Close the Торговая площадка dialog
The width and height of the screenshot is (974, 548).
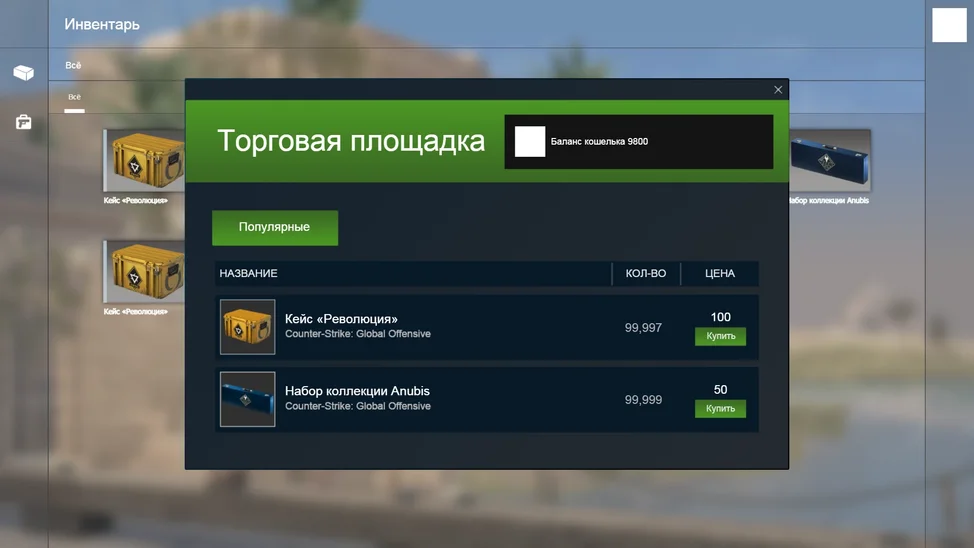778,89
